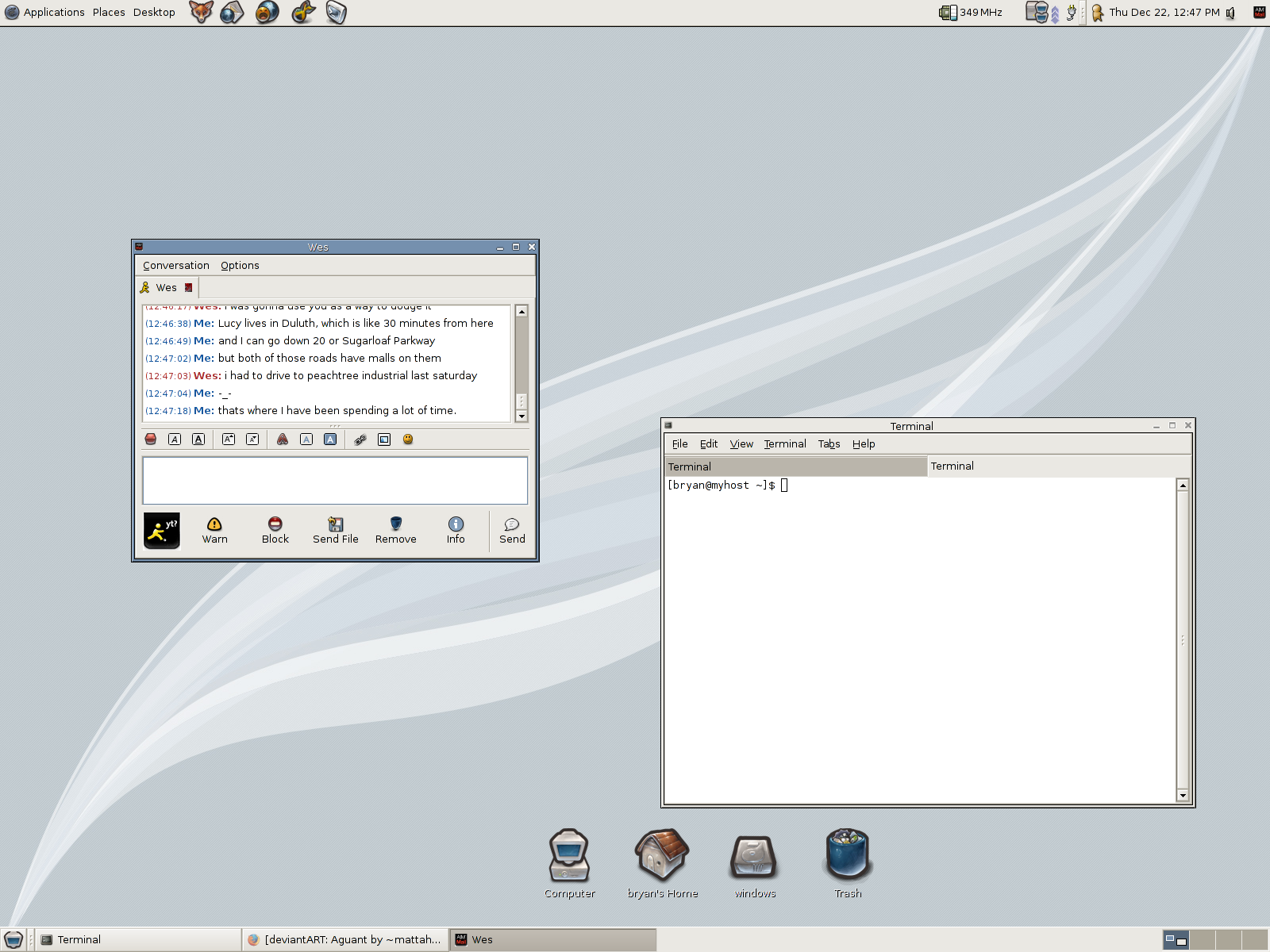Open Computer desktop icon
1270x952 pixels.
point(569,864)
